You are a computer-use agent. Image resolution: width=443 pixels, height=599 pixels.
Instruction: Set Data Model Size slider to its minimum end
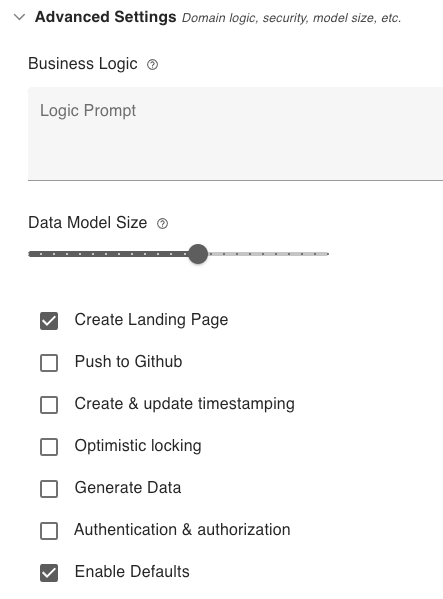30,254
